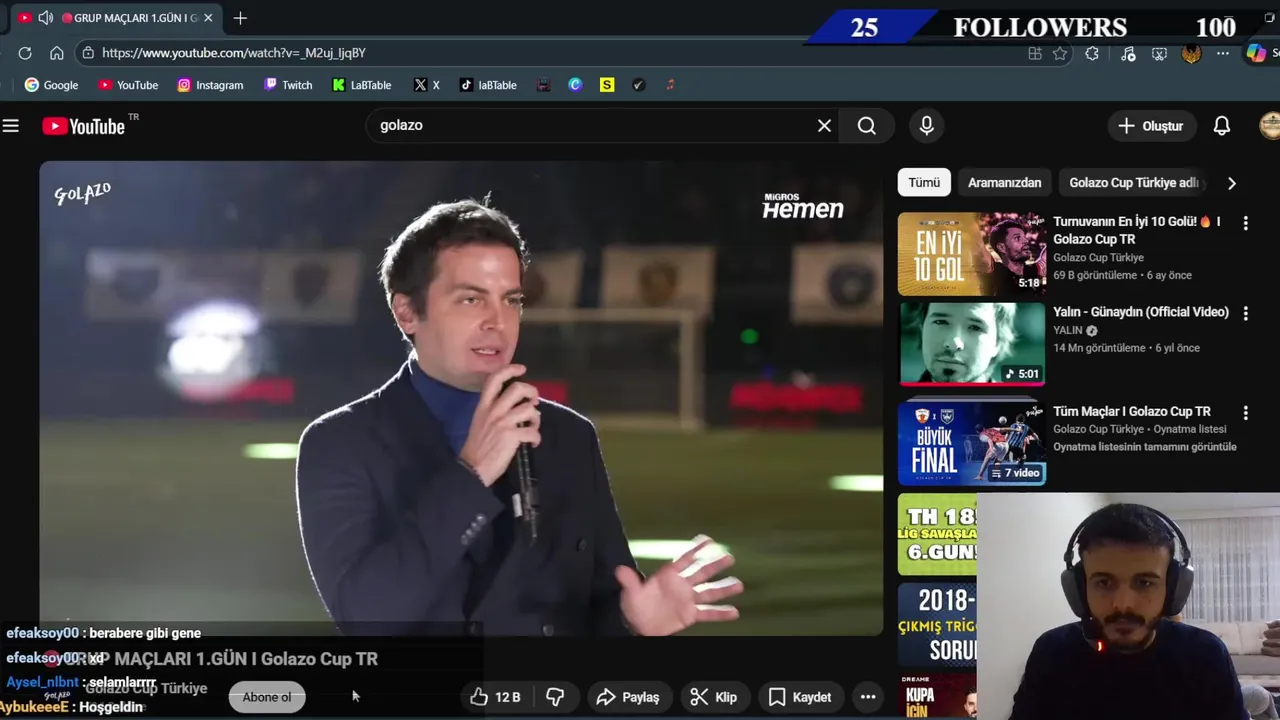View full playlist via Oynatma listesinin tamamını görüntüle
The width and height of the screenshot is (1280, 720).
click(1145, 447)
